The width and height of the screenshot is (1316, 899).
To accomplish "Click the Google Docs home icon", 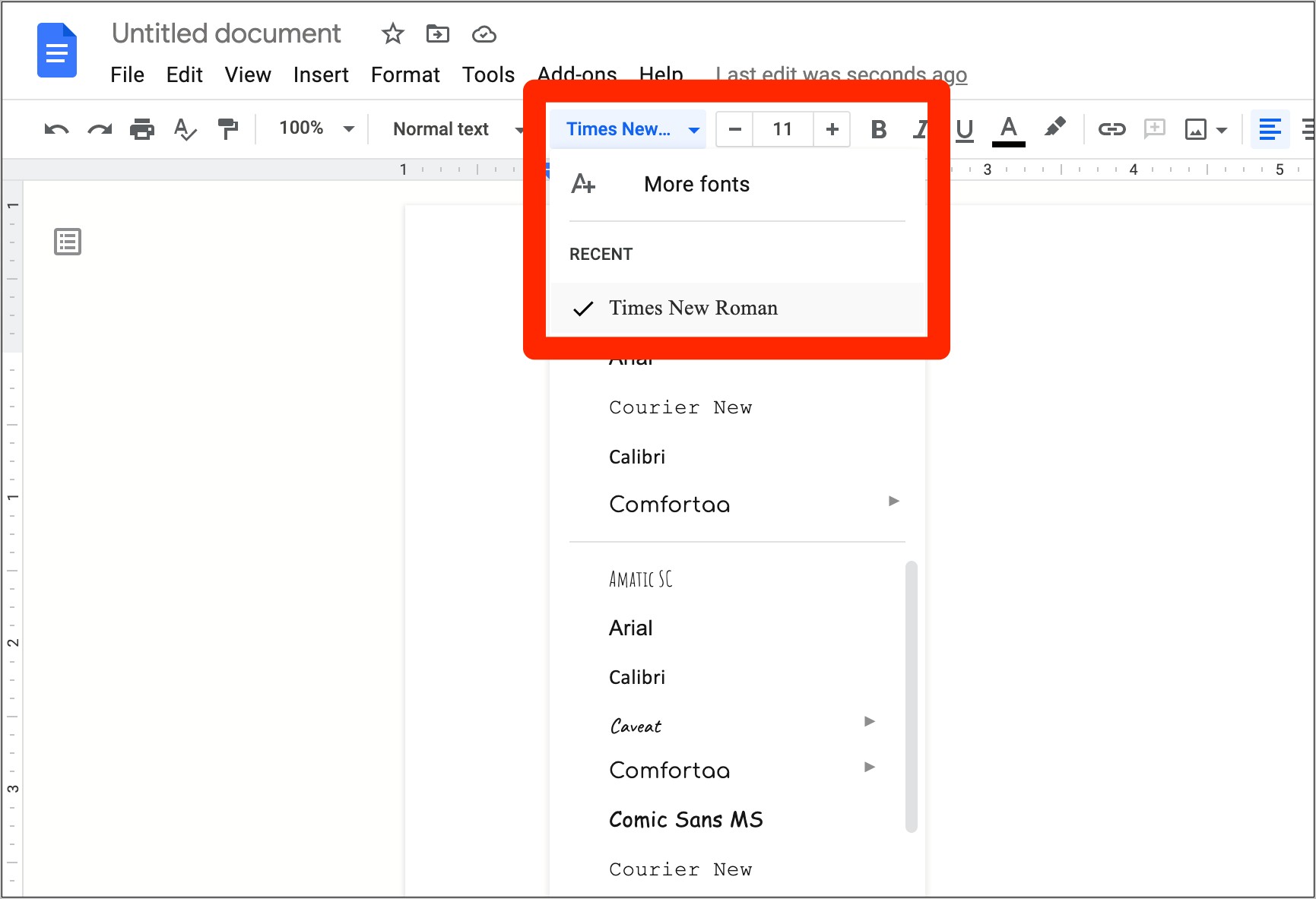I will pos(57,50).
